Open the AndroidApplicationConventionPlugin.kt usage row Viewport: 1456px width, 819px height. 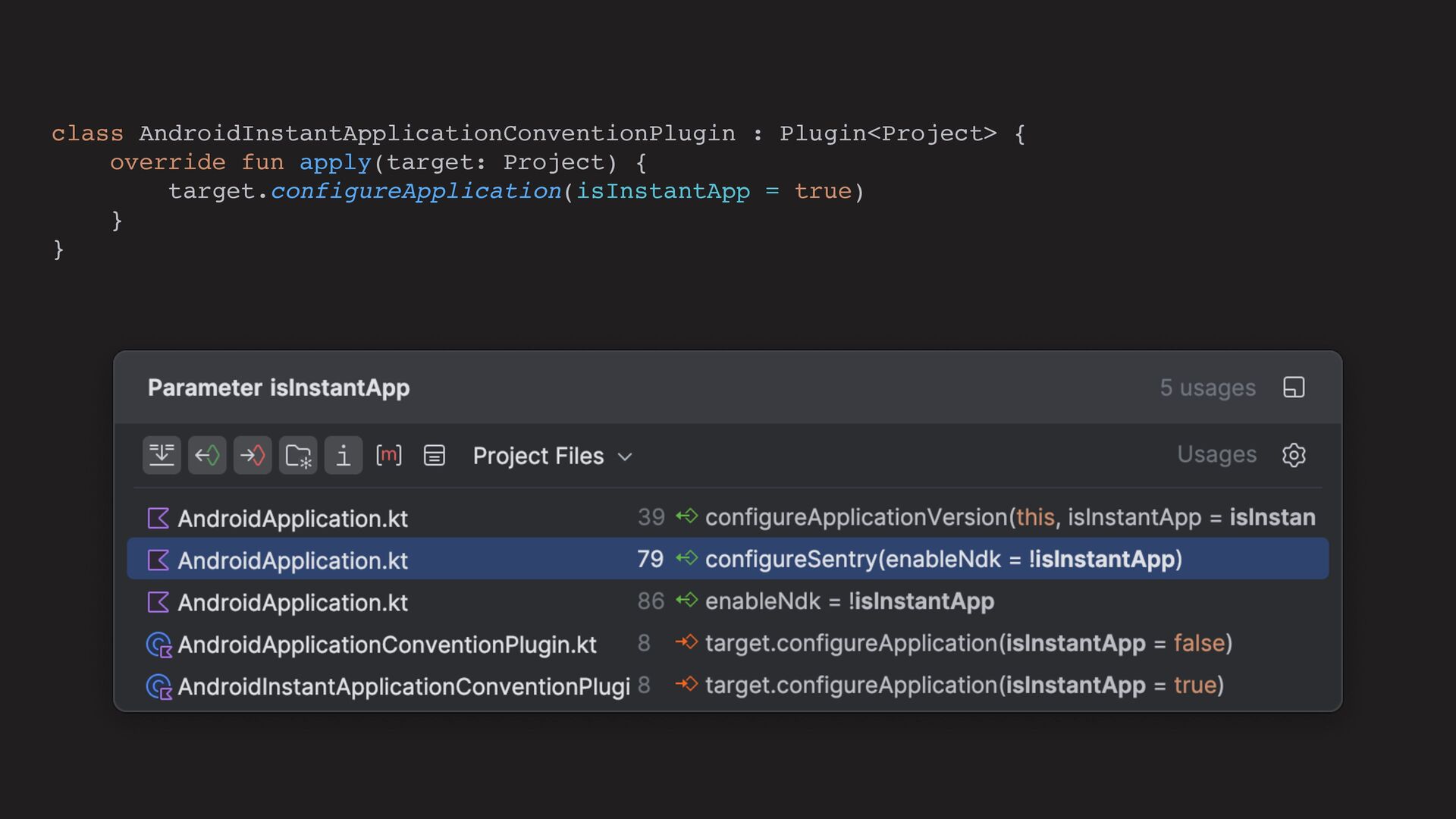coord(387,644)
